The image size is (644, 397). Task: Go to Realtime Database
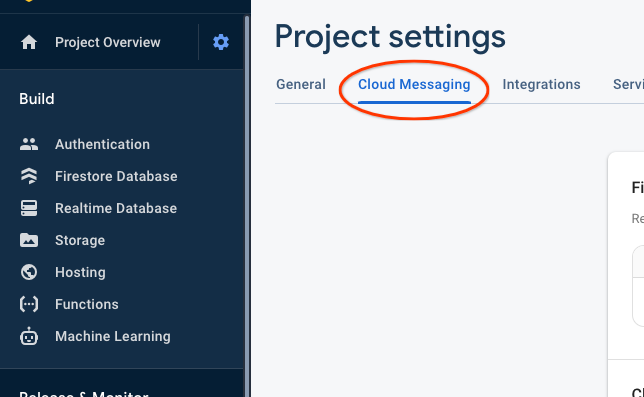(116, 208)
